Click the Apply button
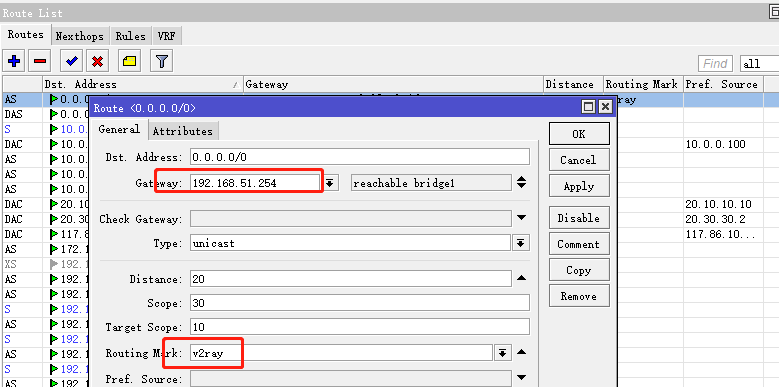The image size is (779, 387). (x=579, y=186)
